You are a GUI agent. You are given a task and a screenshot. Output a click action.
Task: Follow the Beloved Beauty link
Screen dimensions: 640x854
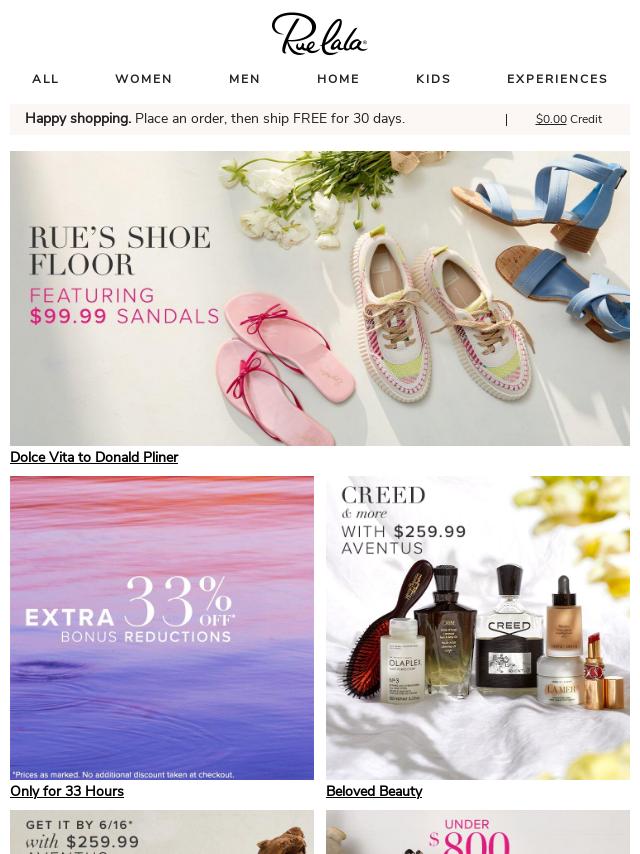[x=374, y=791]
